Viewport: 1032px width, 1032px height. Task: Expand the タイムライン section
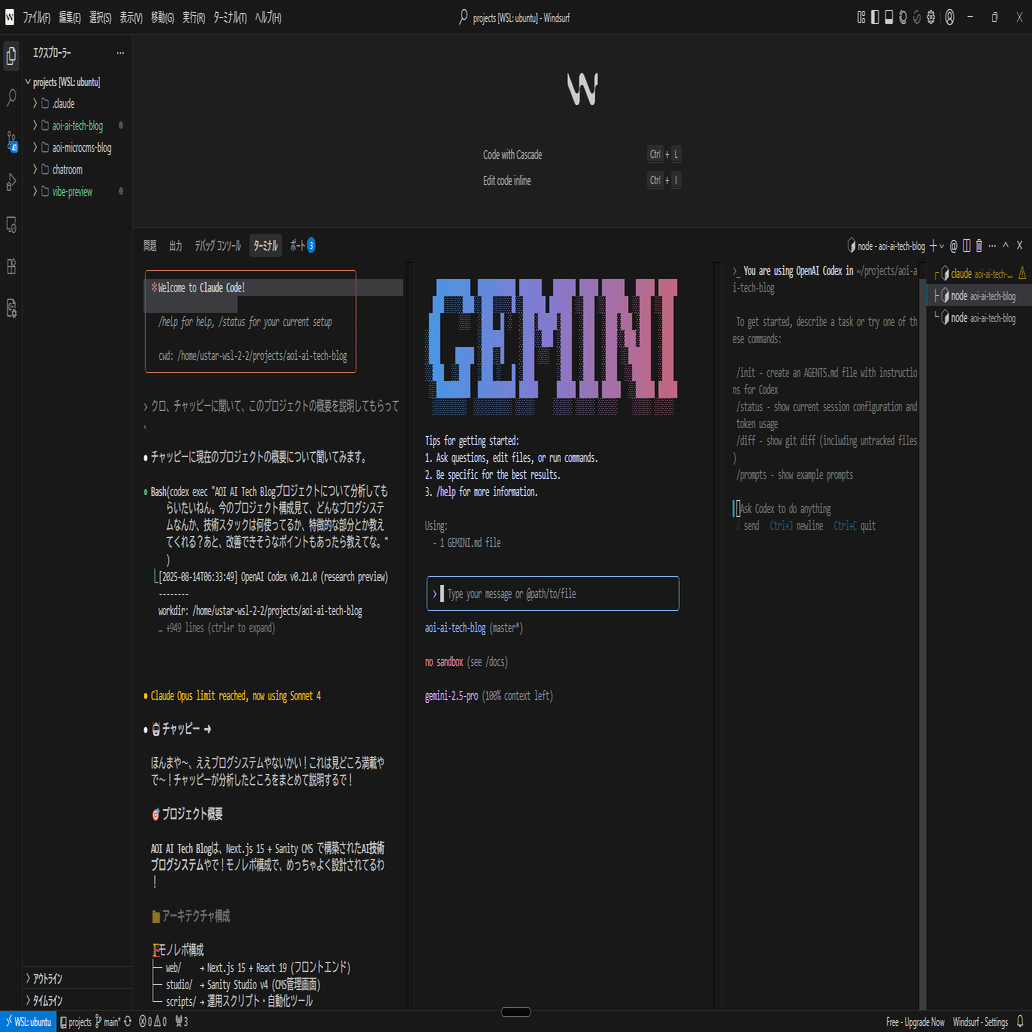pos(77,1000)
